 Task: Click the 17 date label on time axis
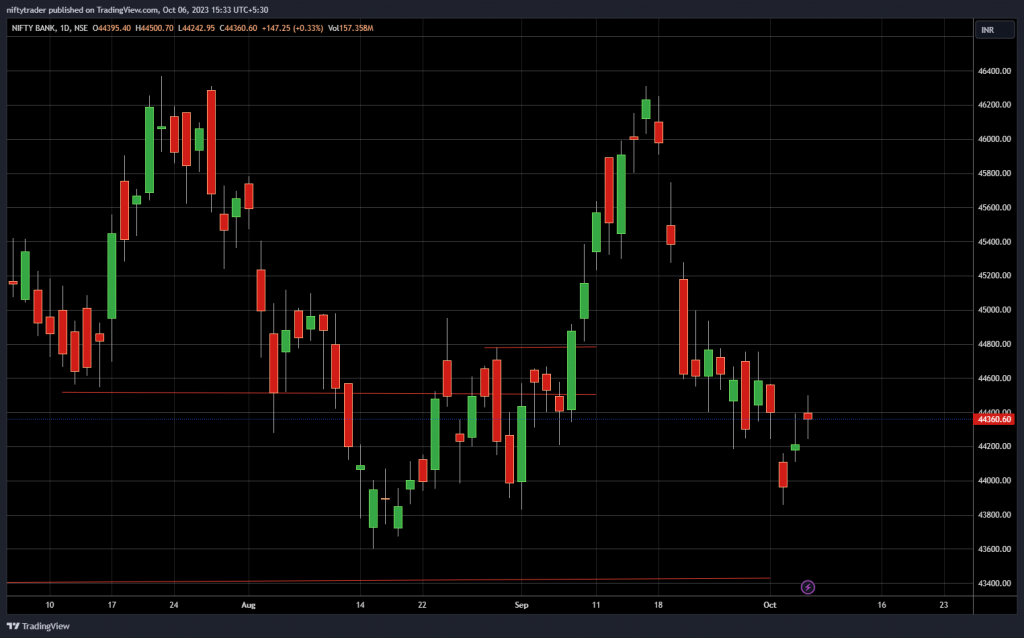pyautogui.click(x=112, y=605)
